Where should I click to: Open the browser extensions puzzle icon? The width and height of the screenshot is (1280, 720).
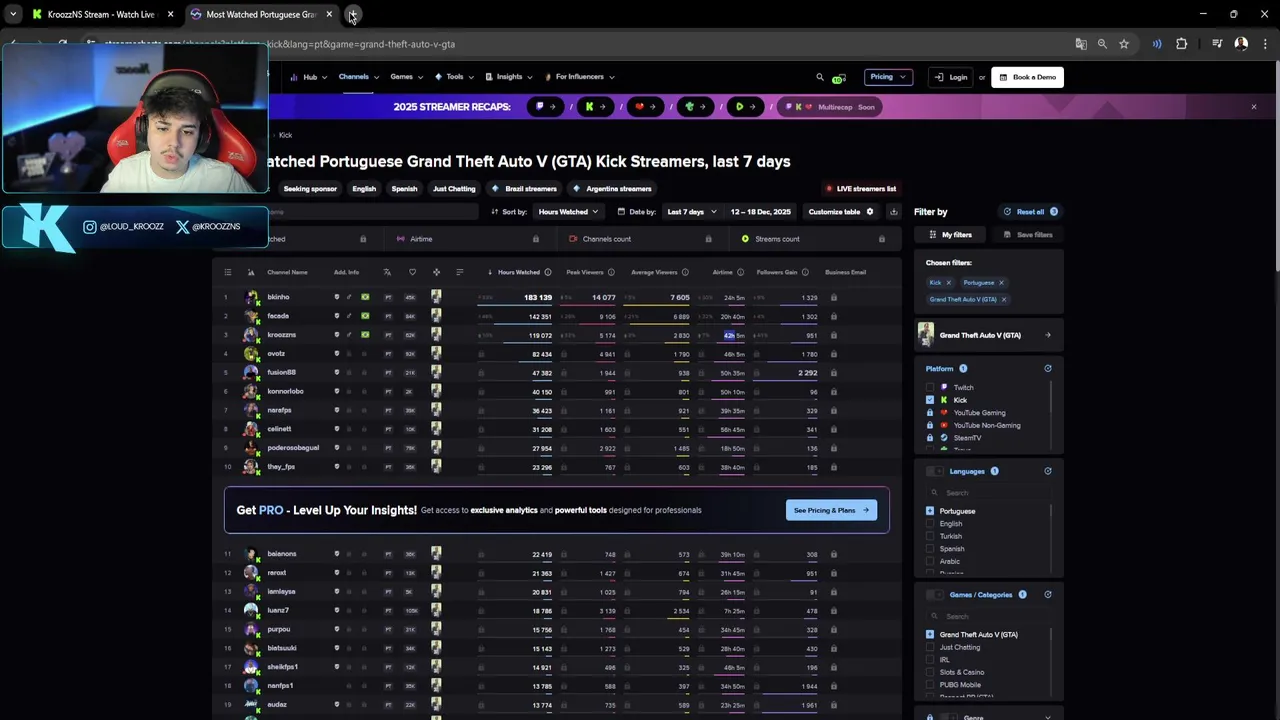tap(1181, 44)
